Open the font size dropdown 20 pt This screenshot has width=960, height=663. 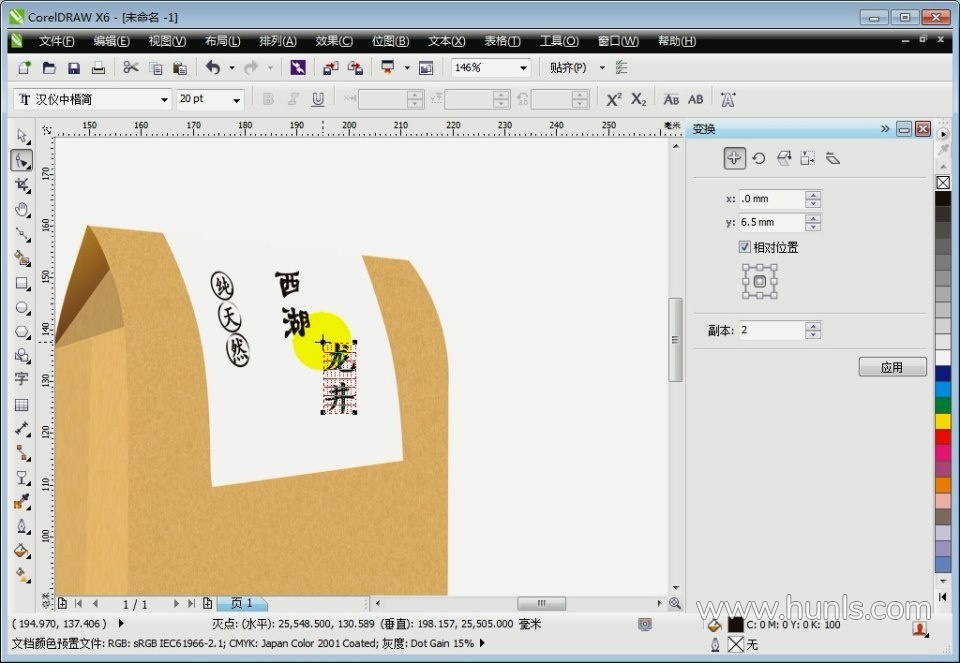[x=237, y=100]
